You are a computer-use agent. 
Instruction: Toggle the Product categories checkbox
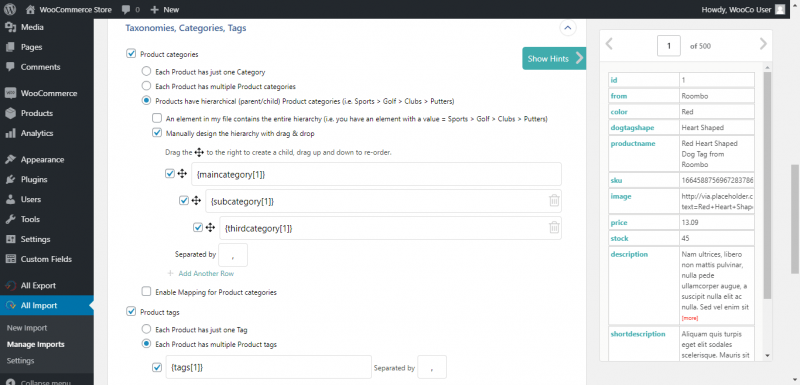tap(131, 54)
